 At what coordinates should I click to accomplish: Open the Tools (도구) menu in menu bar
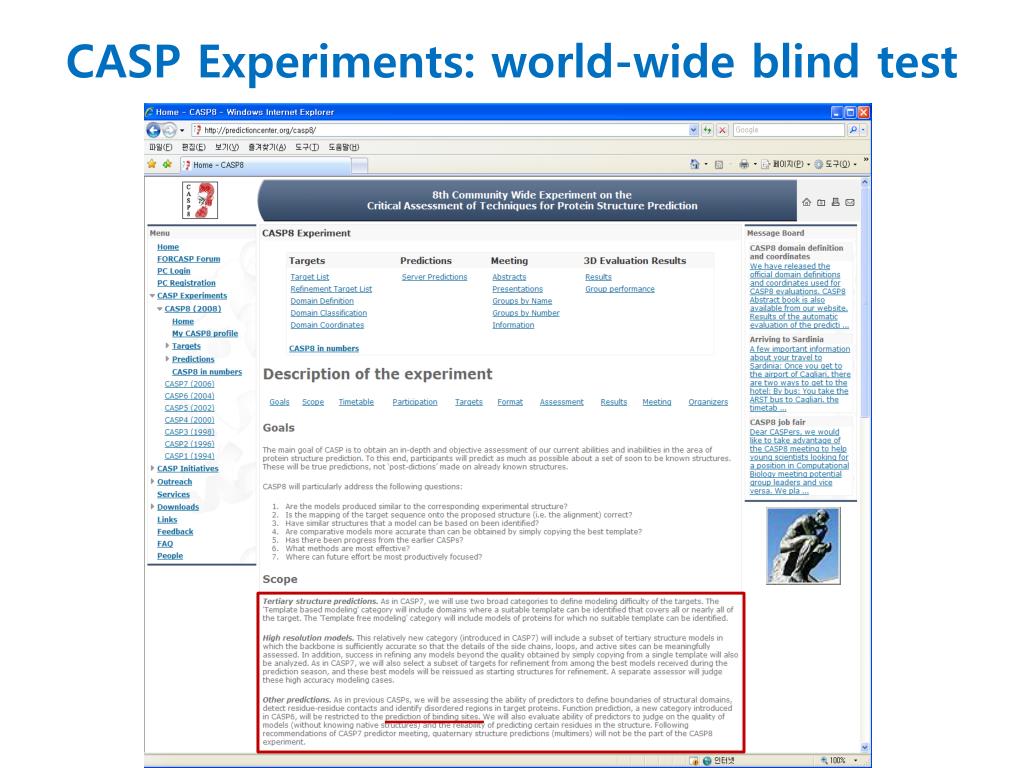(x=307, y=147)
